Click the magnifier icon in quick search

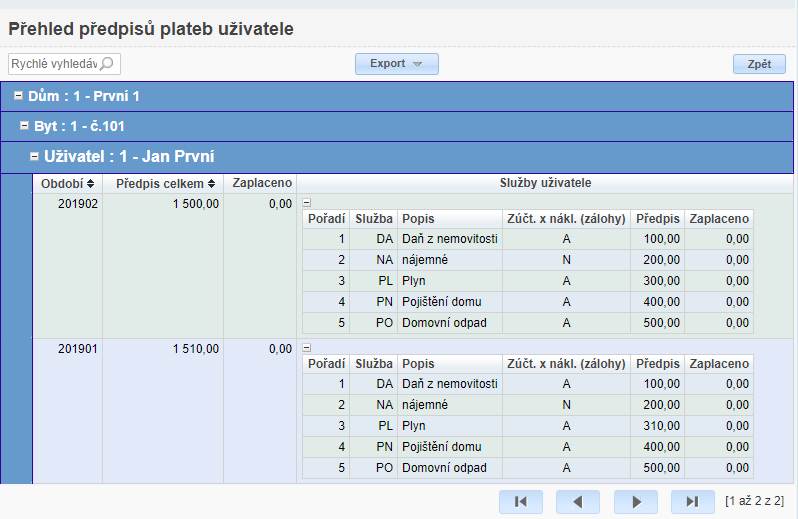pos(107,64)
